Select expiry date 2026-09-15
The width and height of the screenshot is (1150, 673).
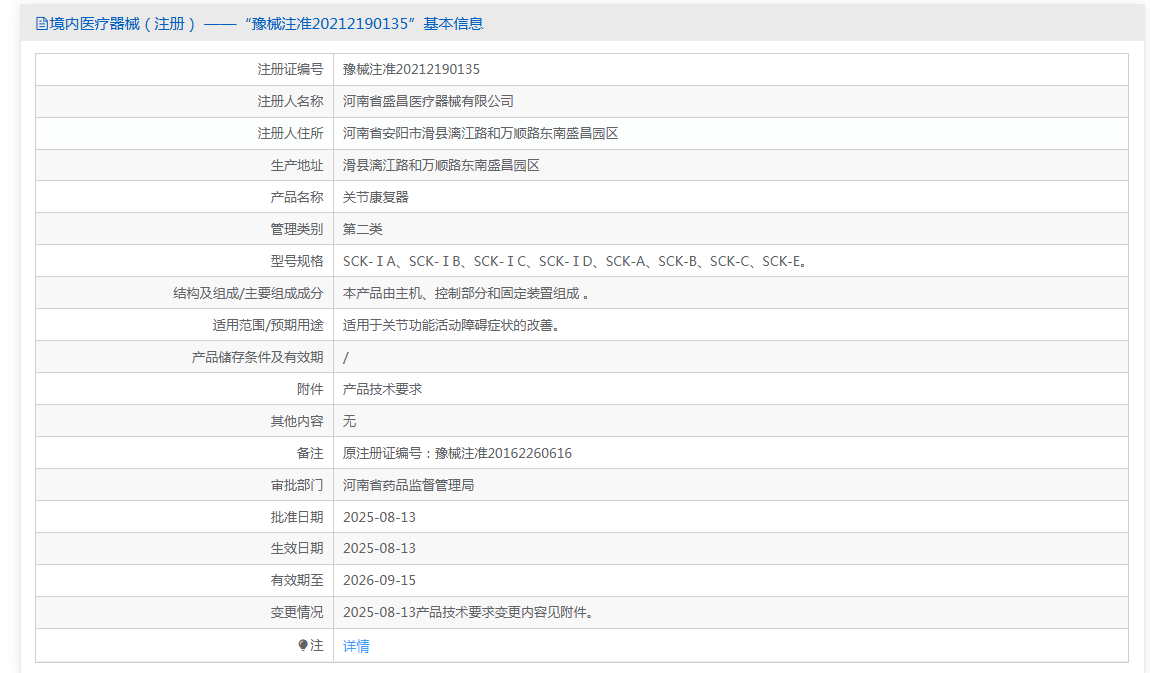point(379,580)
